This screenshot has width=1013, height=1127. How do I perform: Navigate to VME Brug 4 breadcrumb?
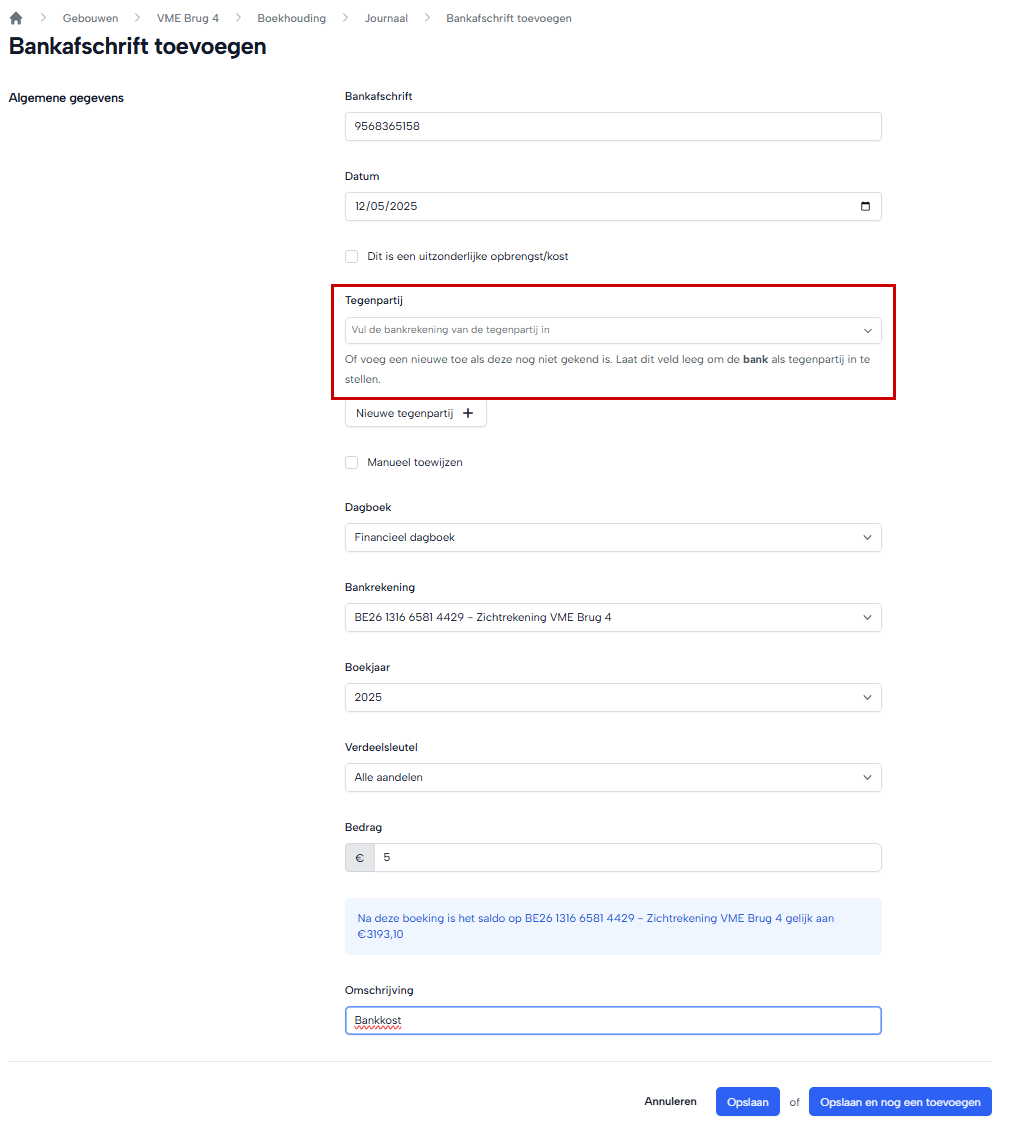pos(188,18)
